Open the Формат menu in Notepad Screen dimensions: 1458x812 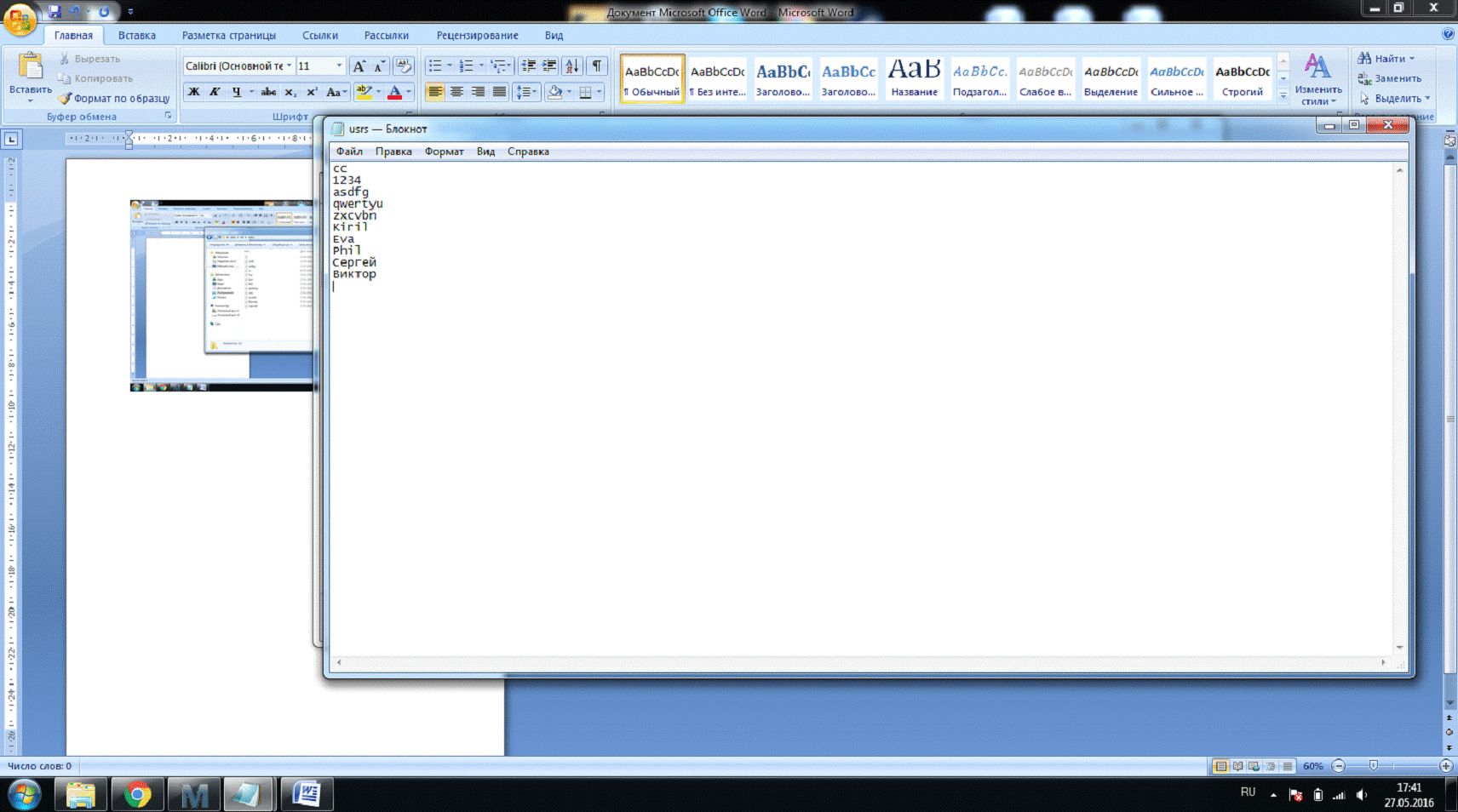coord(444,152)
